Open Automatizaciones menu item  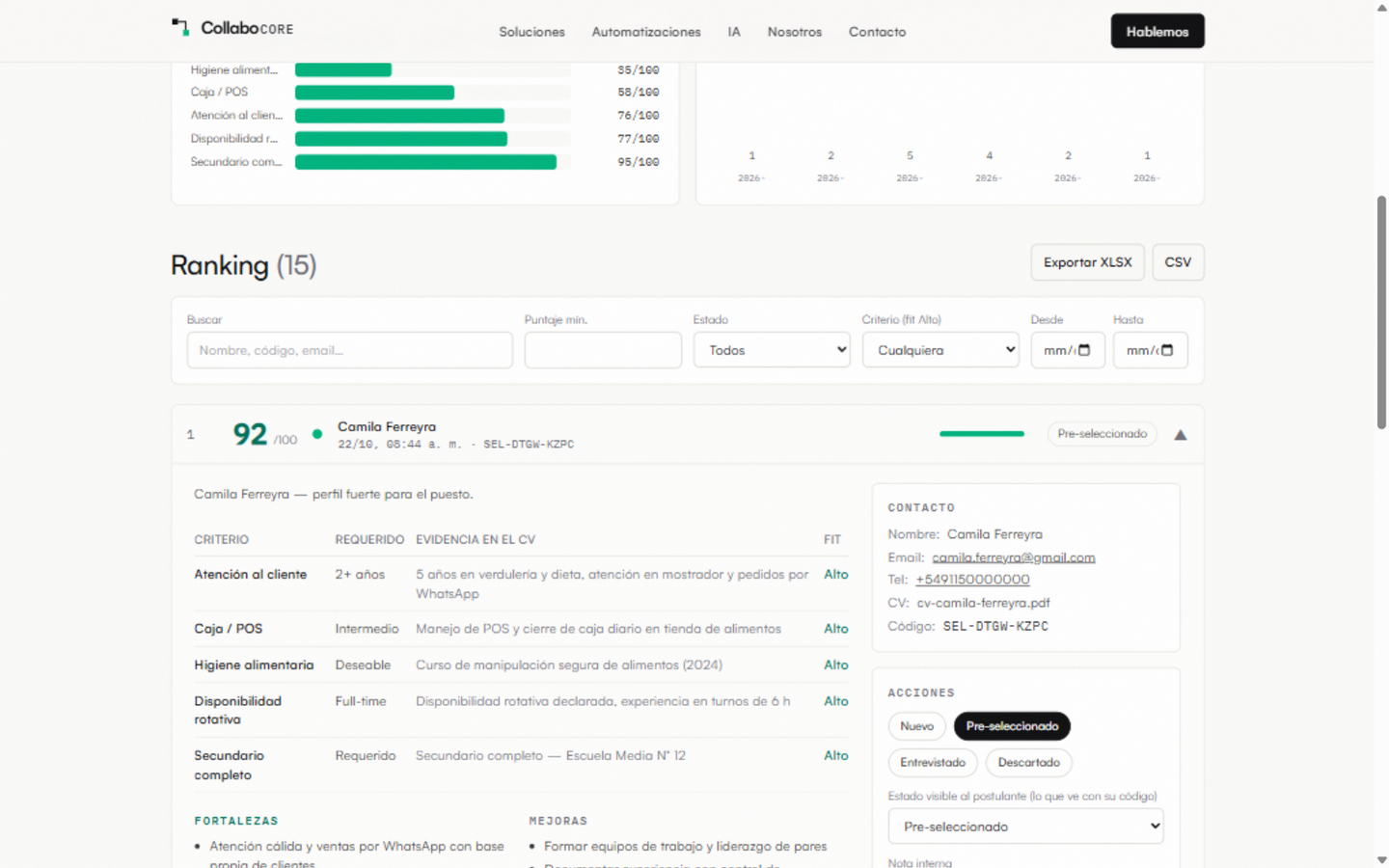tap(646, 32)
